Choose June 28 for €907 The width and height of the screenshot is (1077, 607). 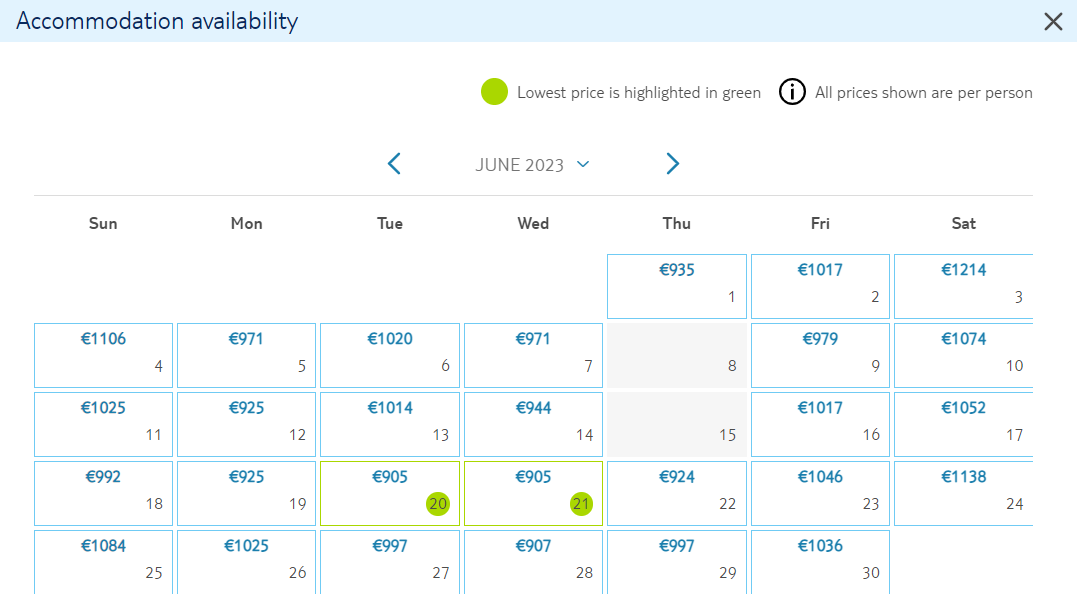click(533, 562)
